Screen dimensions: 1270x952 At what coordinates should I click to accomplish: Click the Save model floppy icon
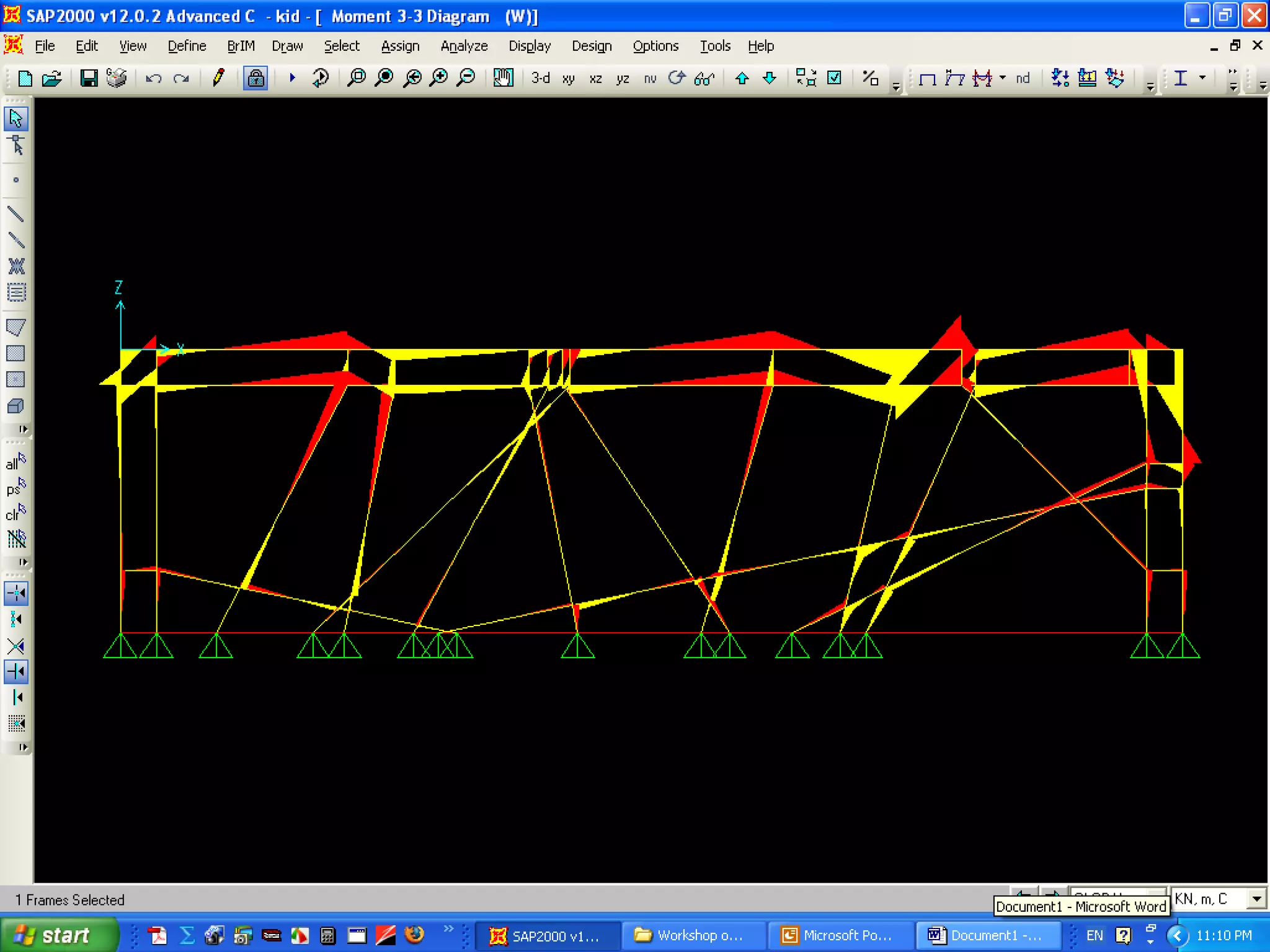click(89, 78)
